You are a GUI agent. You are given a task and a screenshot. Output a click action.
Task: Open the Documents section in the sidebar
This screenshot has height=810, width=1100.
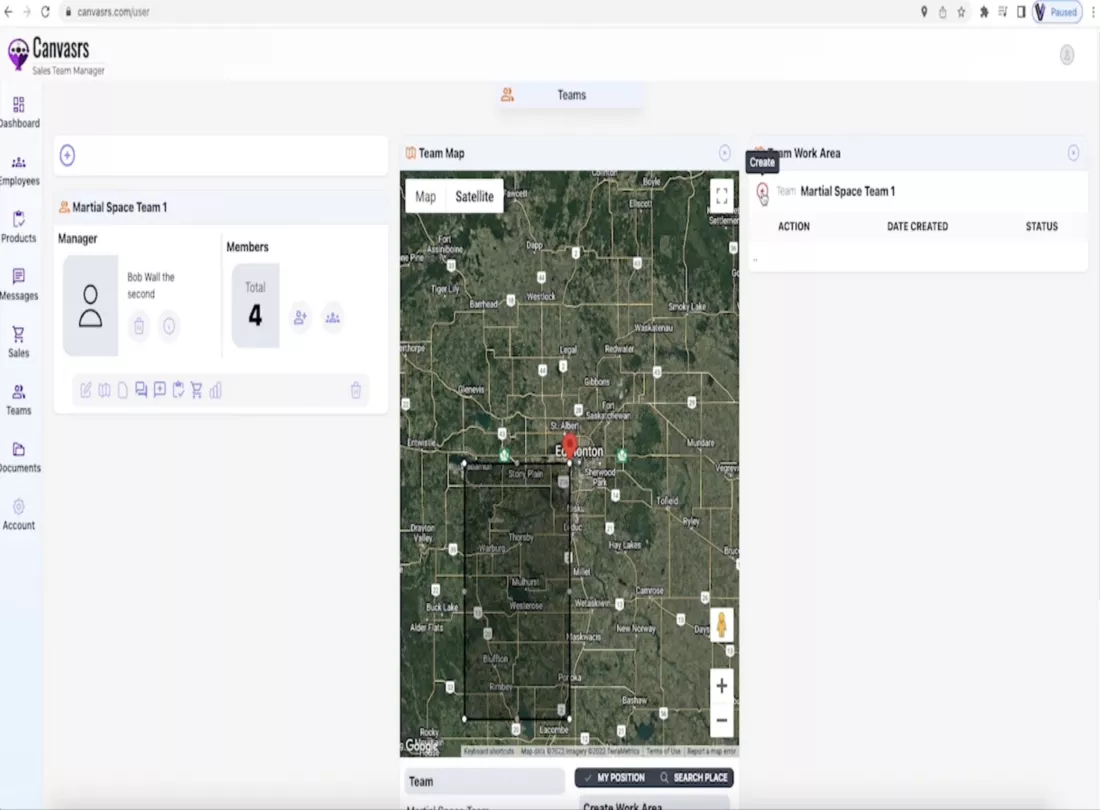coord(19,457)
